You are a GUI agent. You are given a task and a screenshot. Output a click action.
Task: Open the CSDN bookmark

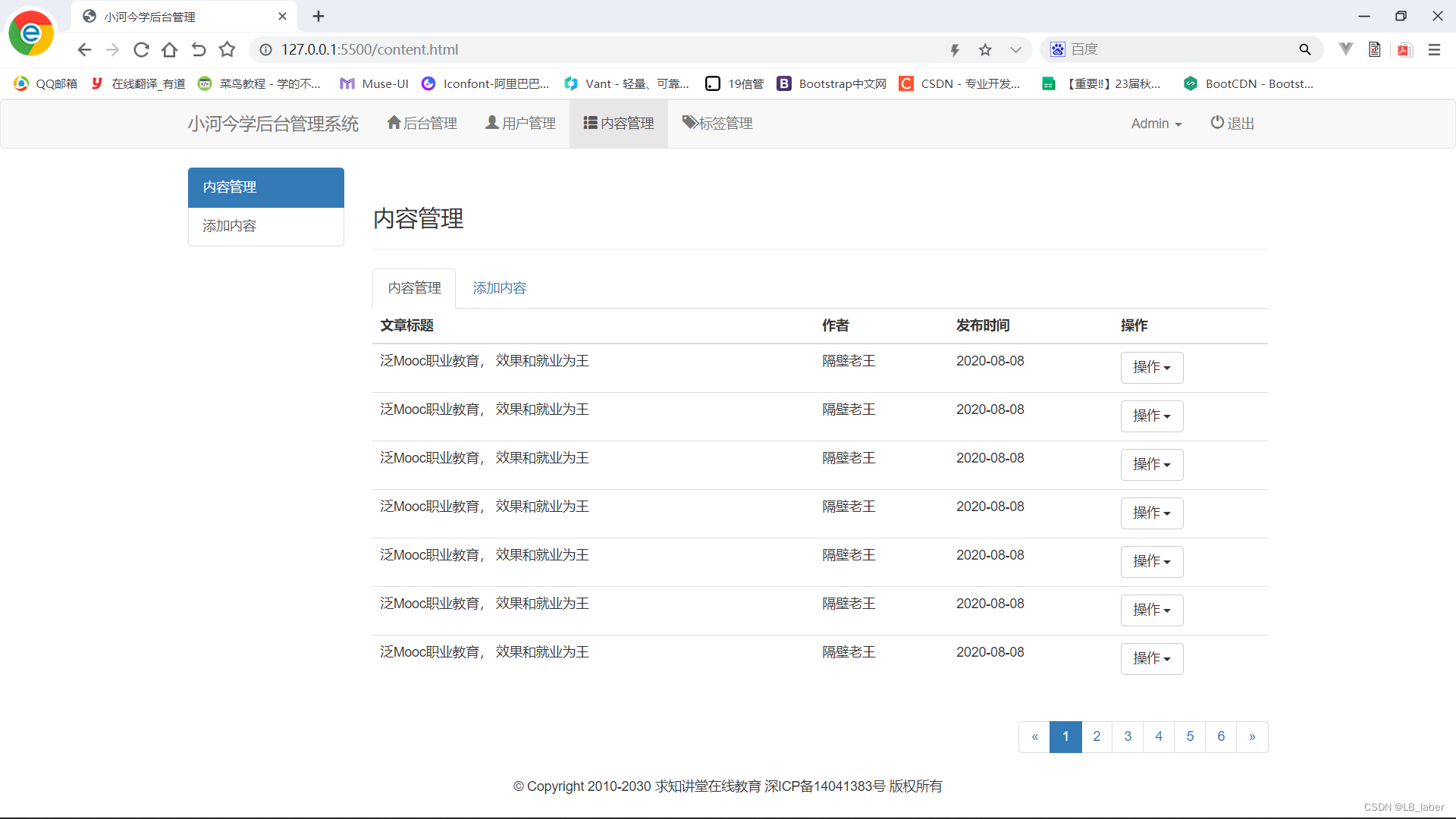[959, 83]
